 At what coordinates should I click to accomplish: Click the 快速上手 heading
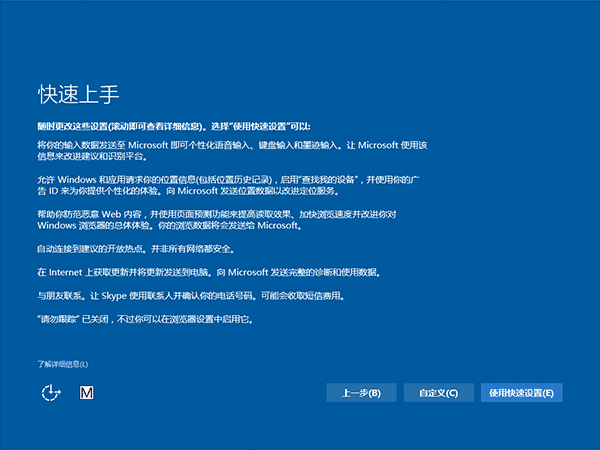78,94
